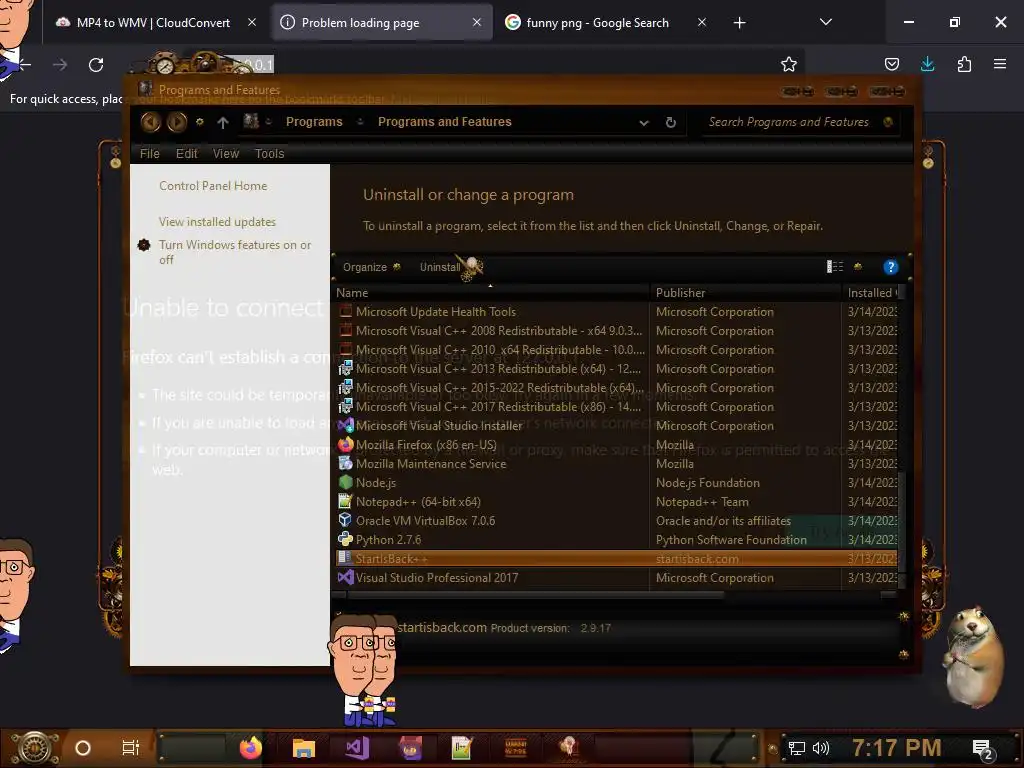The width and height of the screenshot is (1024, 768).
Task: Open Firefox application menu
Action: click(x=1000, y=64)
